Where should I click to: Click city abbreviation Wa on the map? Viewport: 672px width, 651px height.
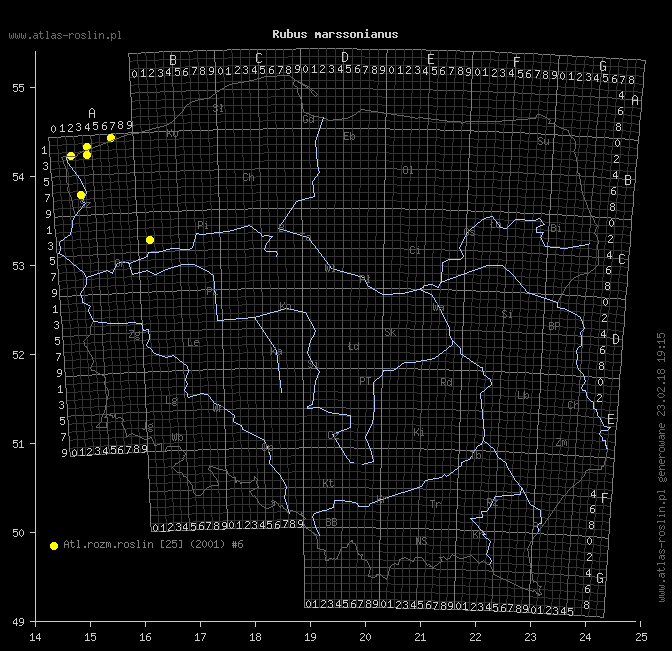[x=438, y=308]
